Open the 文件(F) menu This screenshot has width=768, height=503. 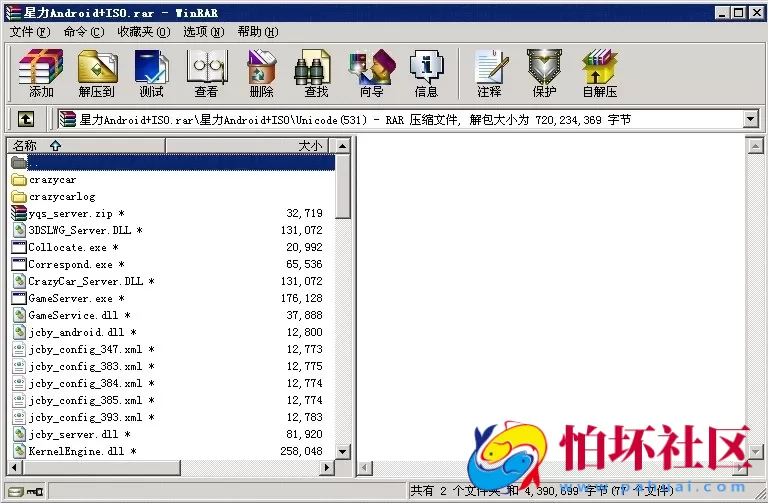point(30,32)
